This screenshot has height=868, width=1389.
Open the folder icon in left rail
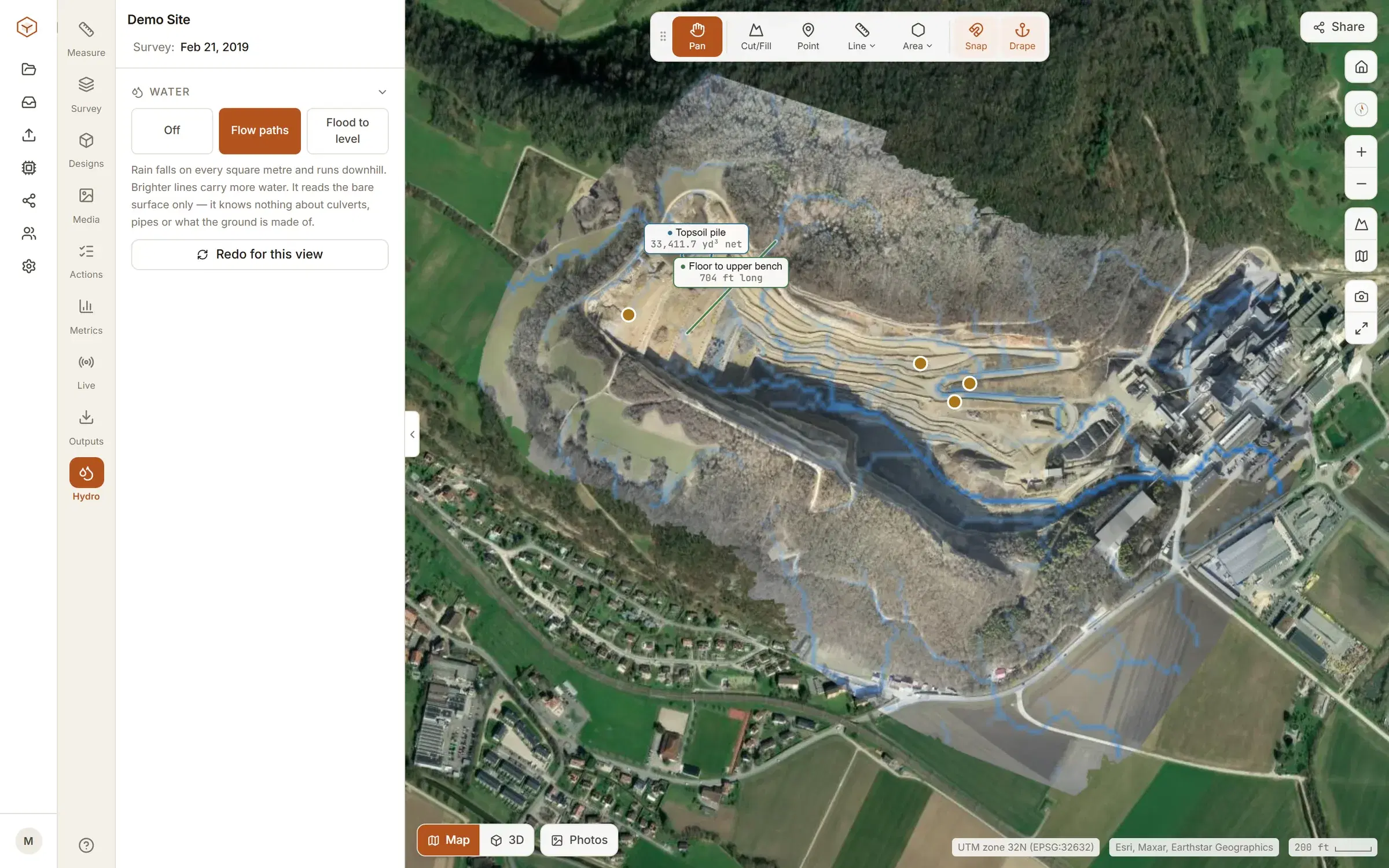(x=28, y=69)
